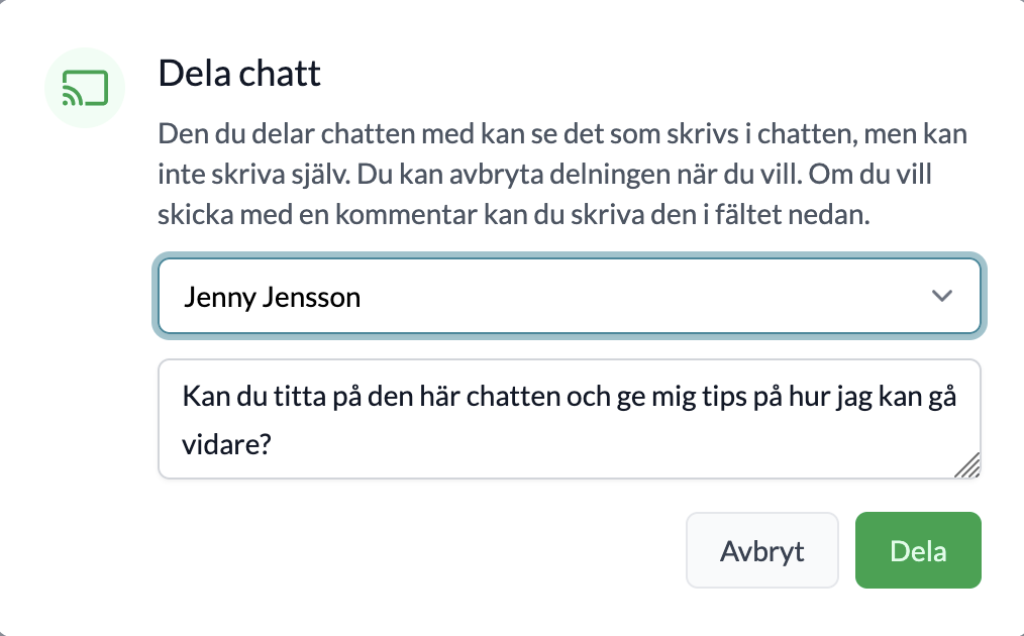
Task: Place cursor after the word "vidare?"
Action: (278, 445)
